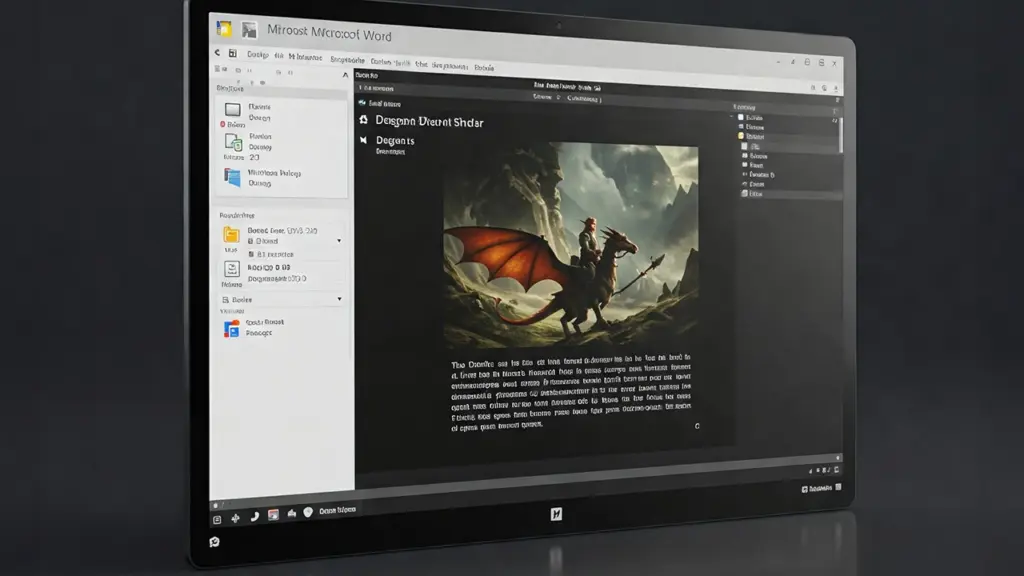1024x576 pixels.
Task: Open the center H icon on taskbar
Action: click(x=558, y=514)
